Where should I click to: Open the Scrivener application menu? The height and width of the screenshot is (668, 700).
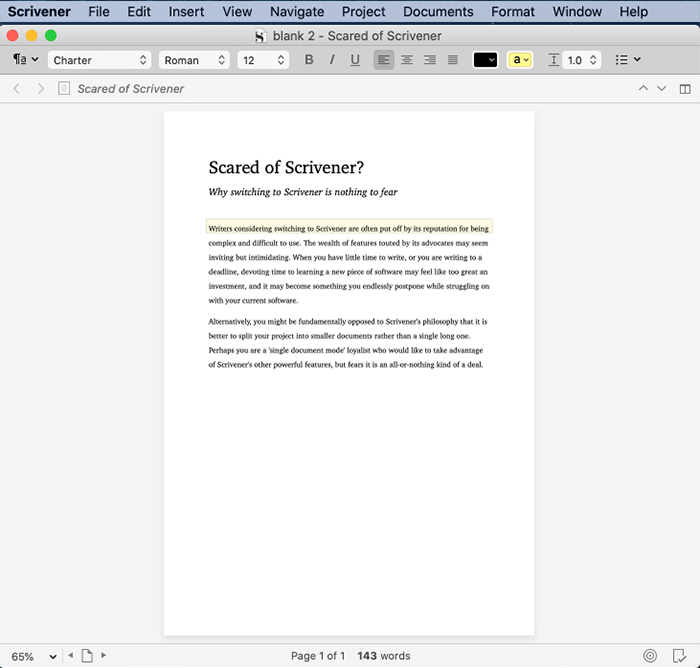pos(39,11)
